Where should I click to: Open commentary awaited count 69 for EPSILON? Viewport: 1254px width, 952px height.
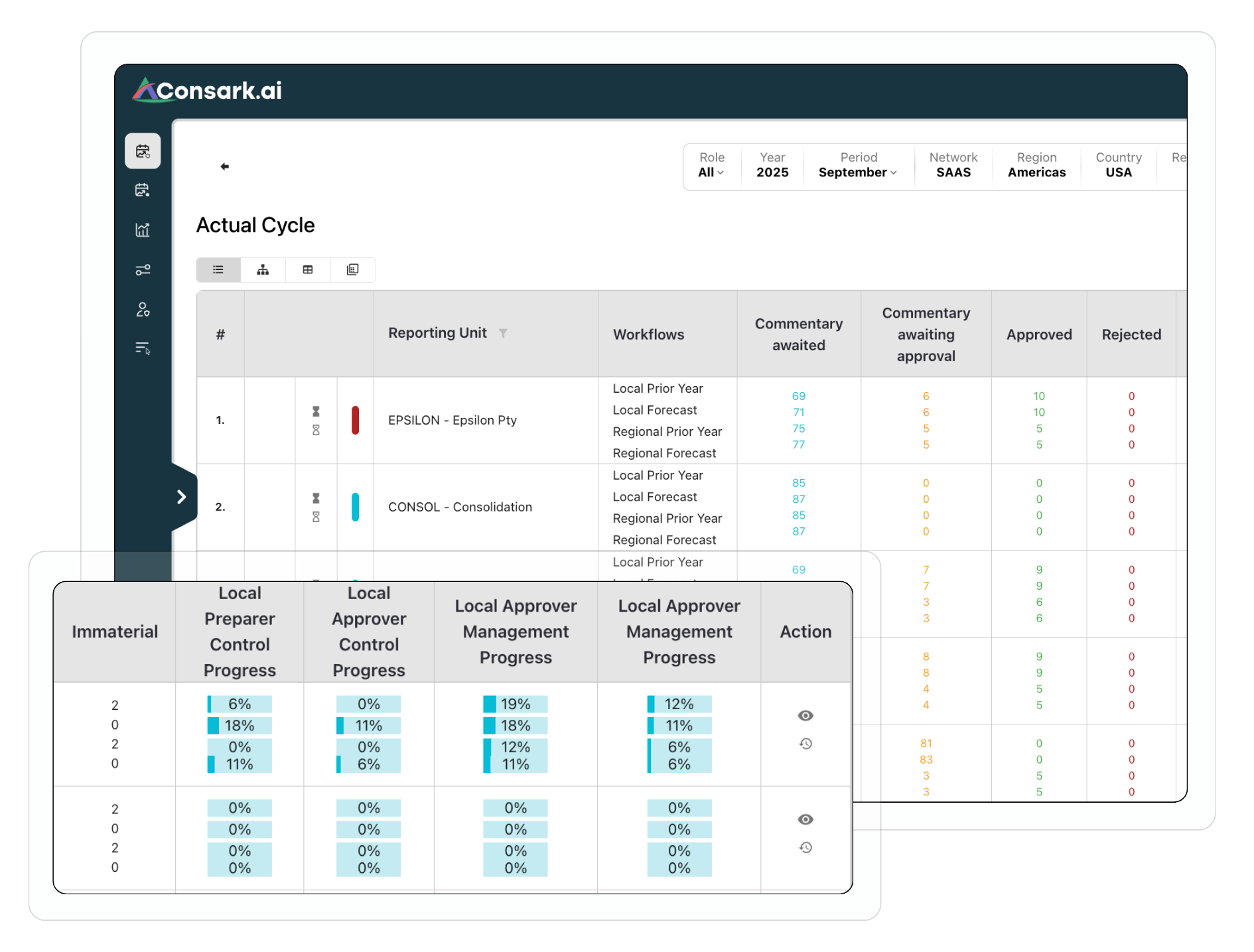[x=799, y=395]
